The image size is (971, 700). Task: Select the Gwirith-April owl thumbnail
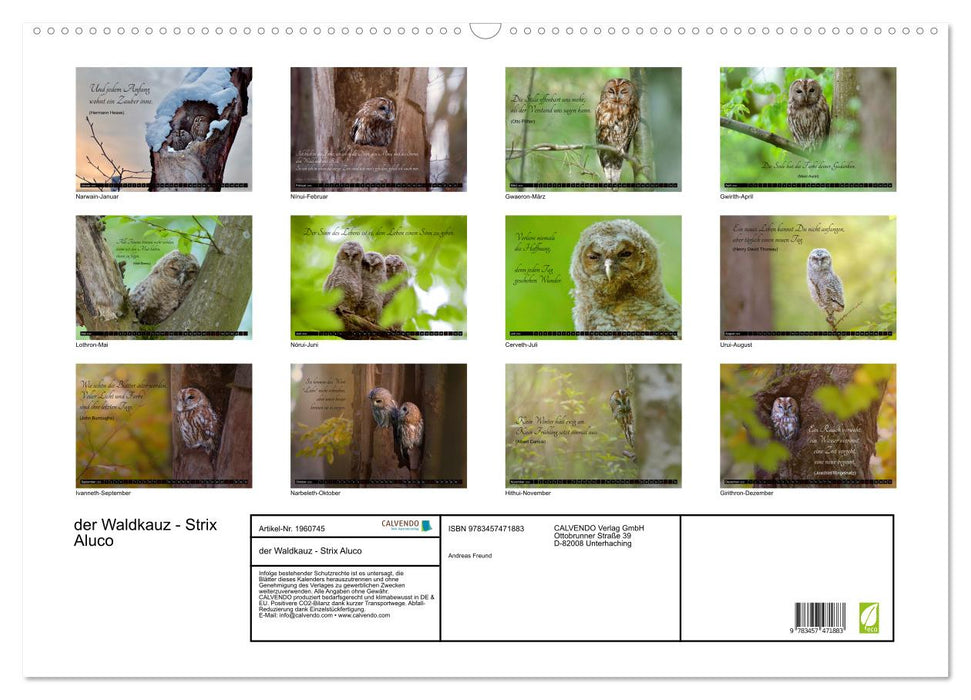point(807,129)
